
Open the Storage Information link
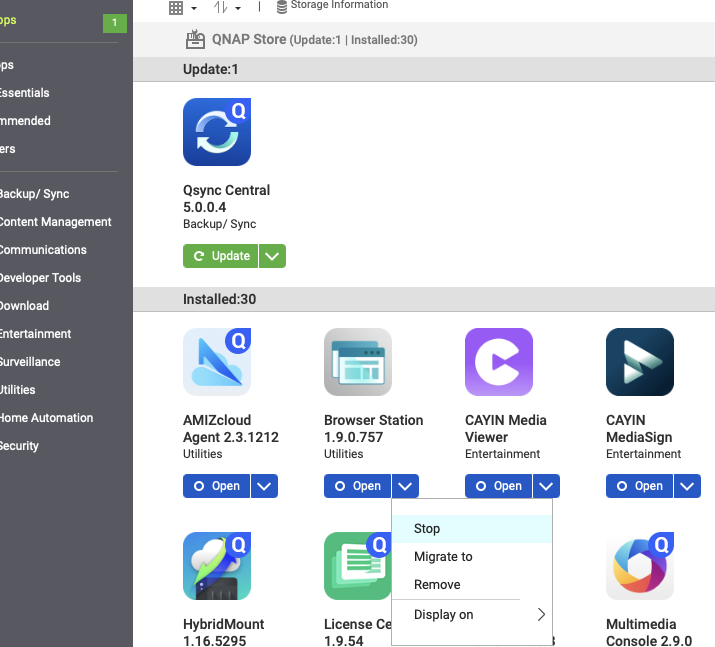338,6
